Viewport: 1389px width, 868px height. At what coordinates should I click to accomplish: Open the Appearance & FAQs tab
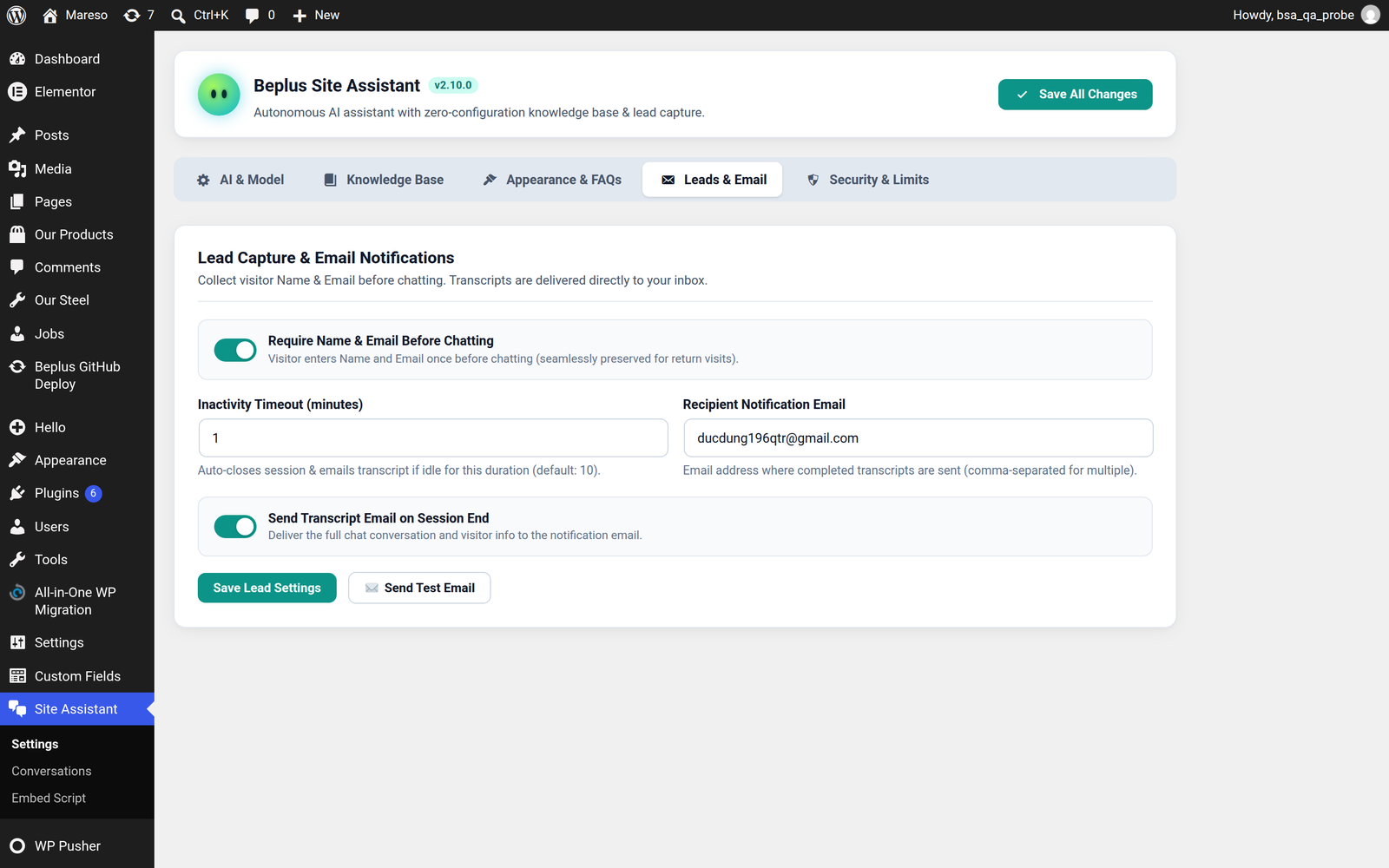tap(552, 180)
